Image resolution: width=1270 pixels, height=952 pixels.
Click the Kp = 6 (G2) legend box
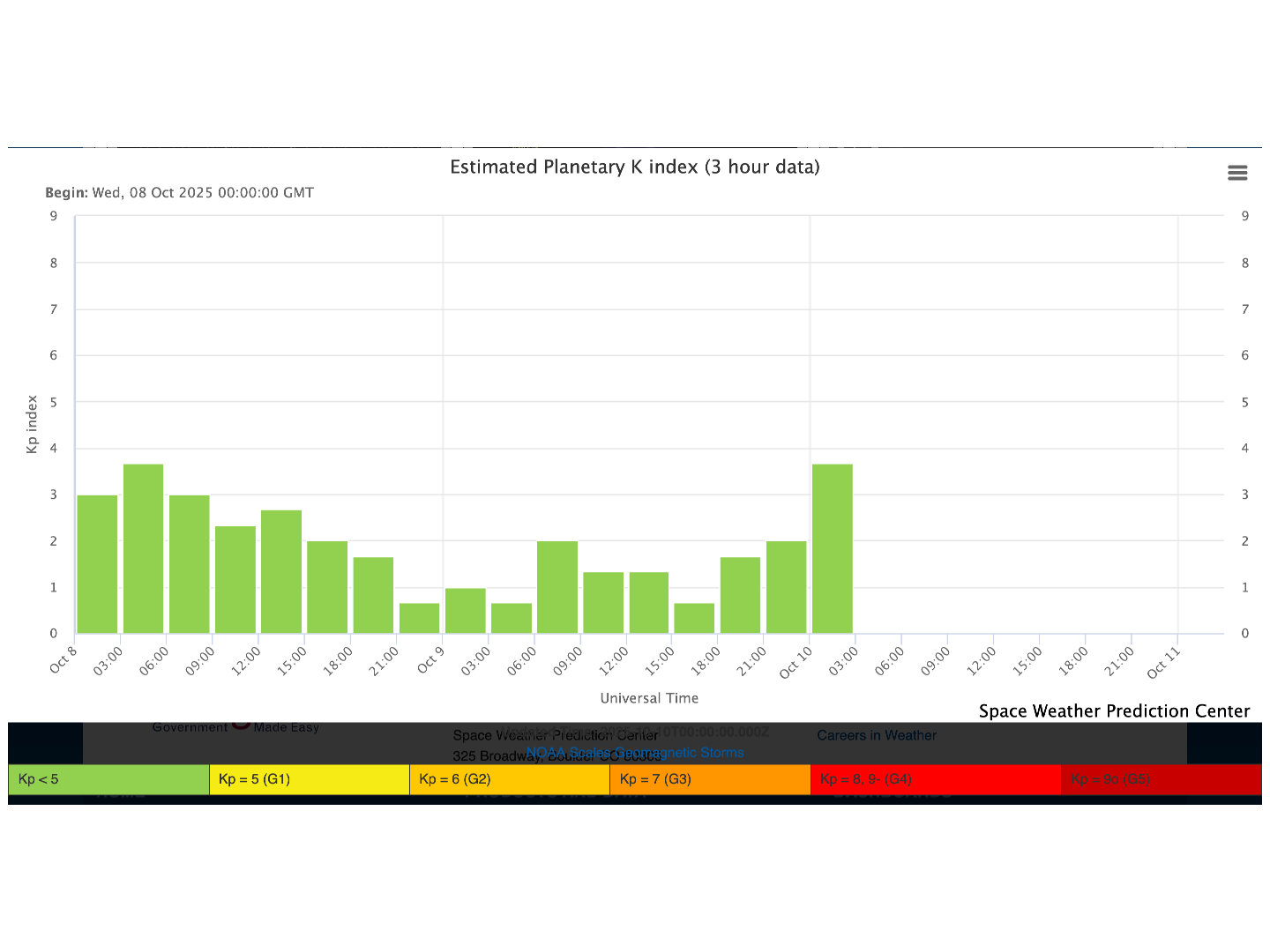[x=509, y=779]
